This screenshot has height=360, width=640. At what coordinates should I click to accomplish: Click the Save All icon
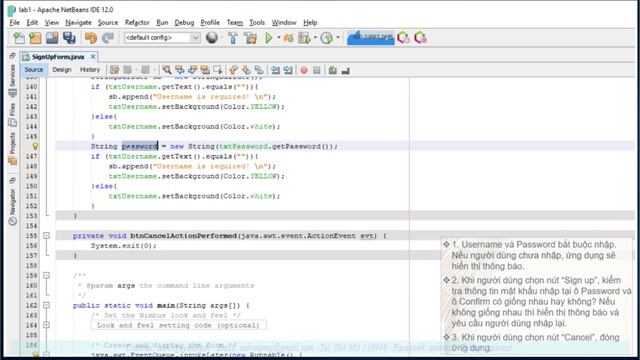pyautogui.click(x=69, y=38)
